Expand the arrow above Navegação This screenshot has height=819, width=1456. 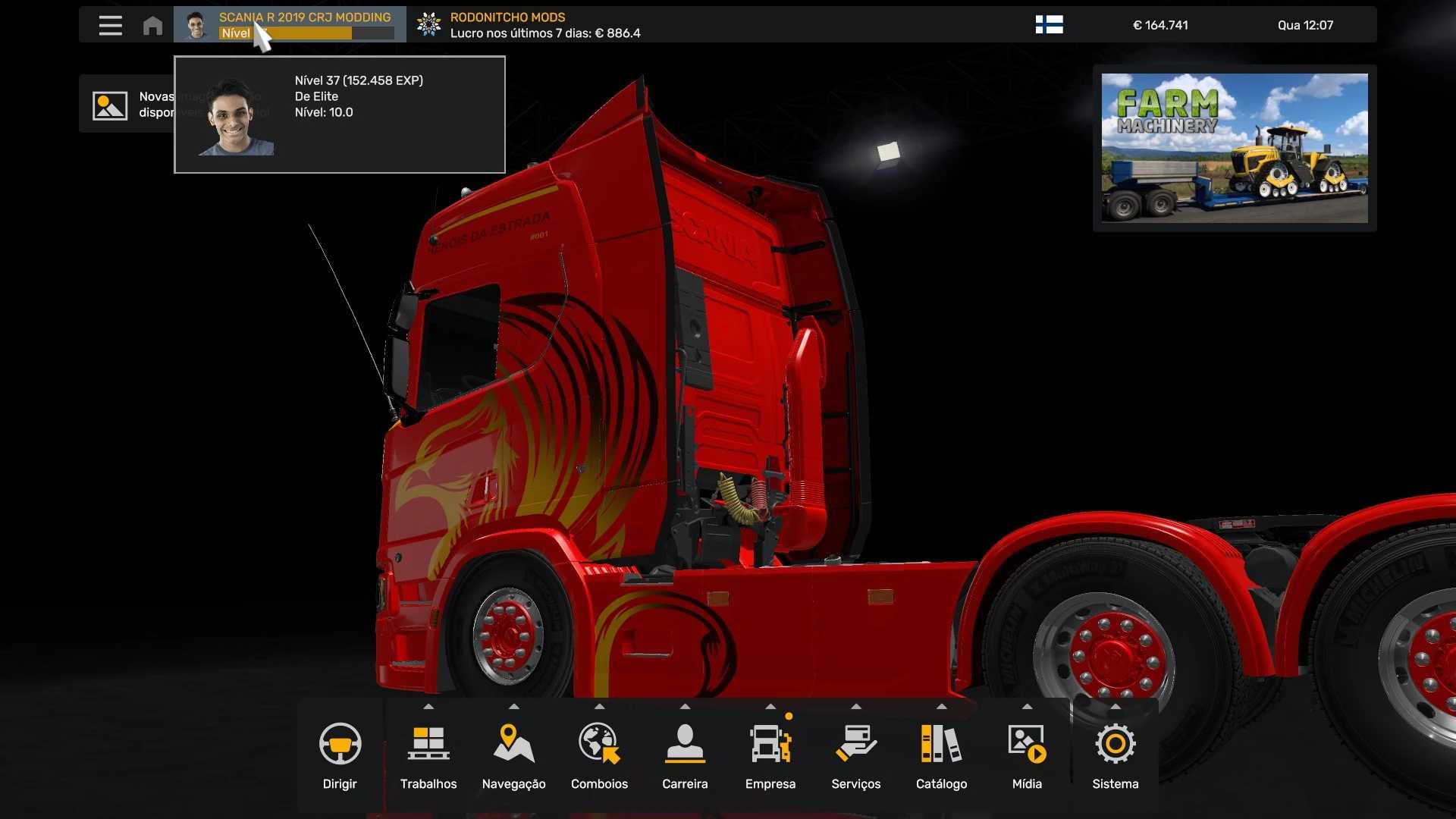pyautogui.click(x=514, y=707)
